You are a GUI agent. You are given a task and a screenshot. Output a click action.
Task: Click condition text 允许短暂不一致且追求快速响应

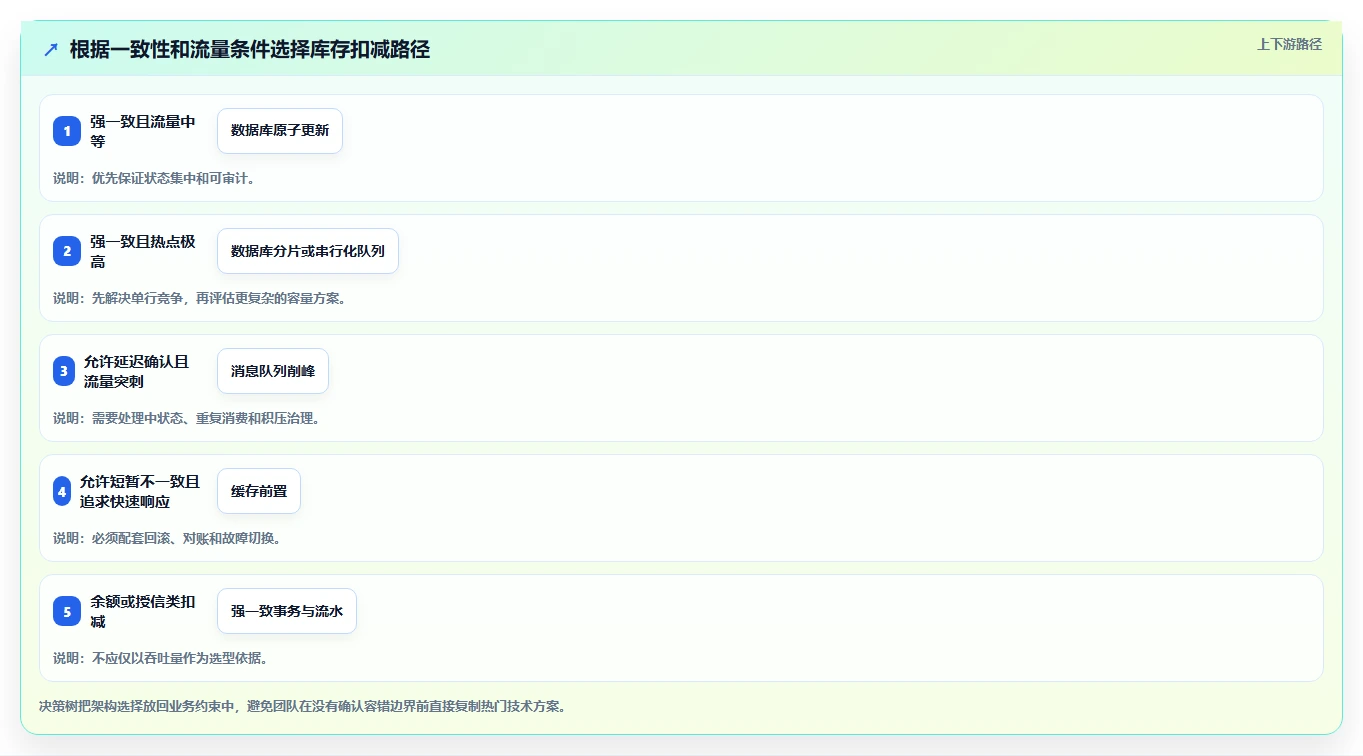point(140,491)
